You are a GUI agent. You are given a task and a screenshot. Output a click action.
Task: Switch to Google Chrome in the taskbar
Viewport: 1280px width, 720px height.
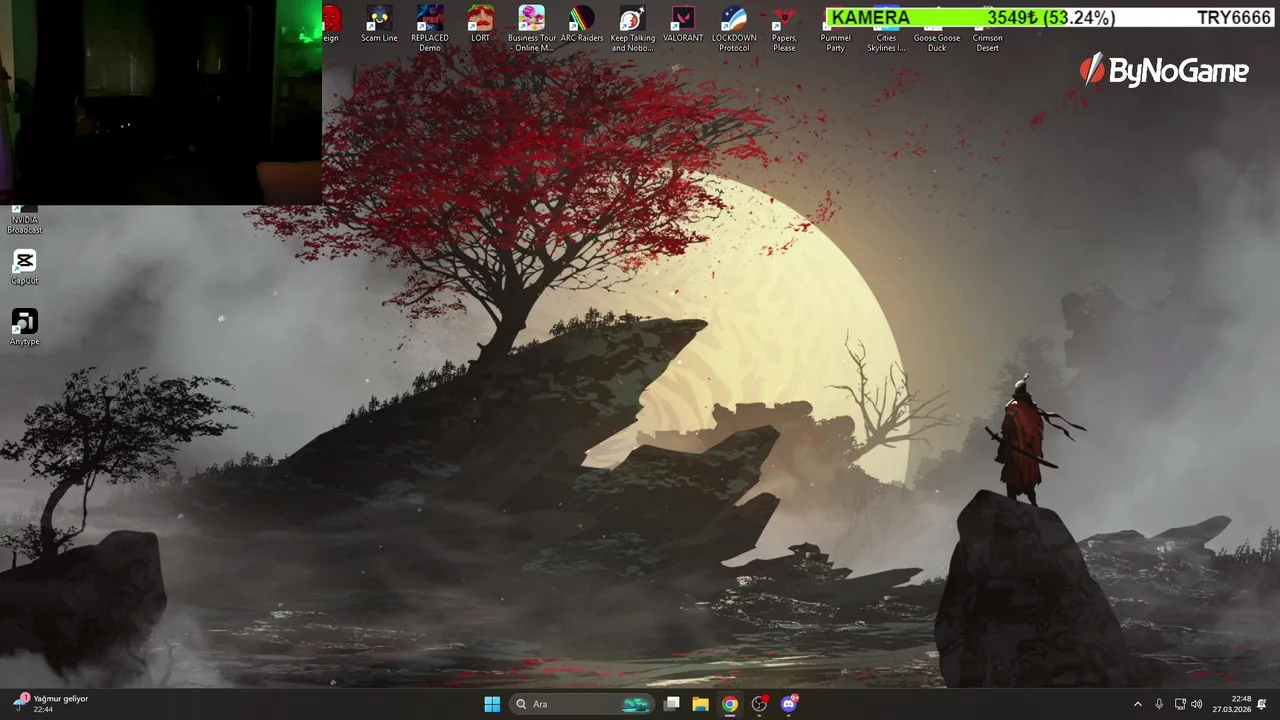pyautogui.click(x=730, y=704)
